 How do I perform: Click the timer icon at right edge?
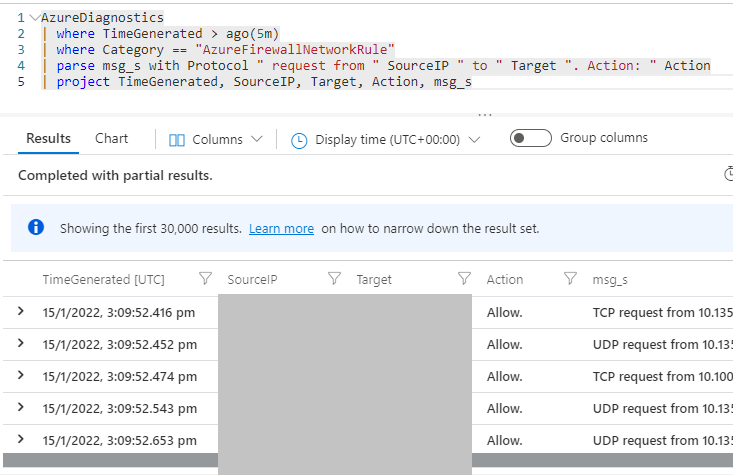[727, 175]
